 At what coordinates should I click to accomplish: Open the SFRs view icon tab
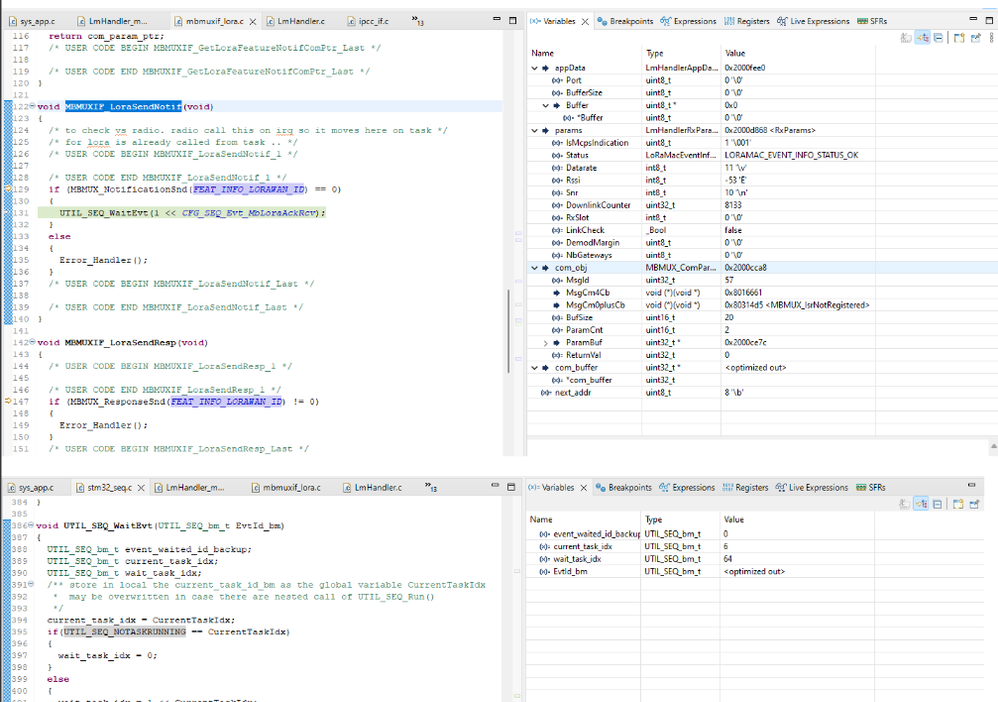click(x=871, y=20)
